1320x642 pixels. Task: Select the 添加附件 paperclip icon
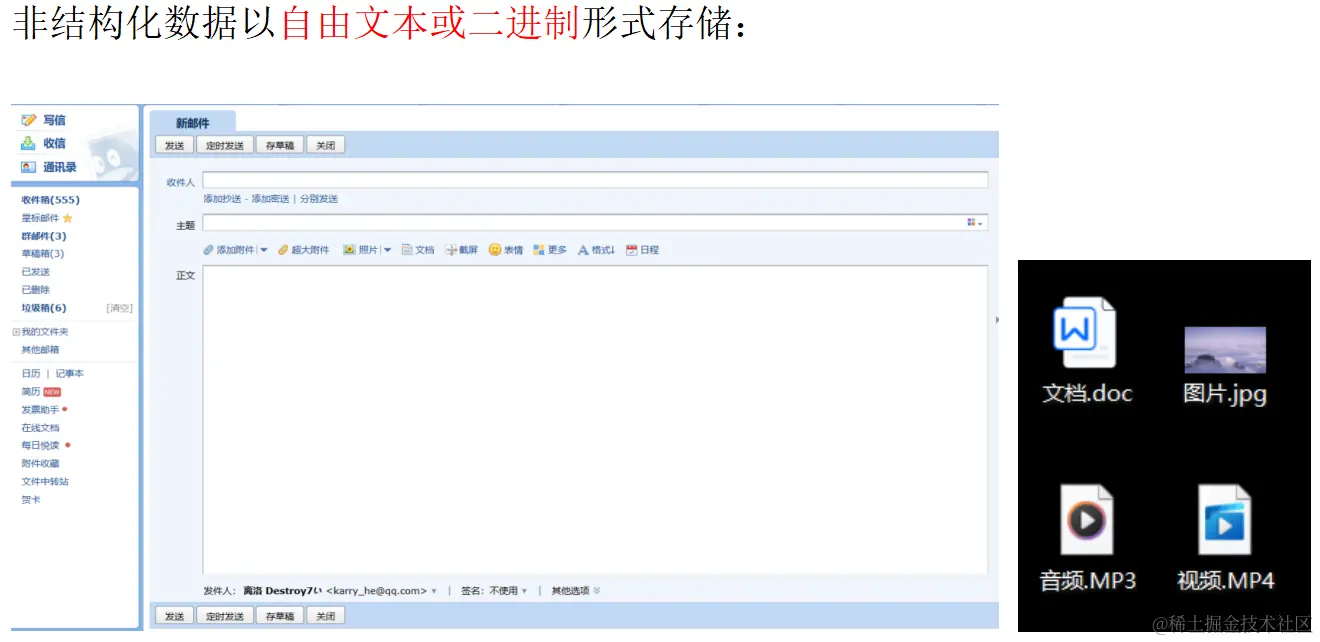pyautogui.click(x=206, y=250)
